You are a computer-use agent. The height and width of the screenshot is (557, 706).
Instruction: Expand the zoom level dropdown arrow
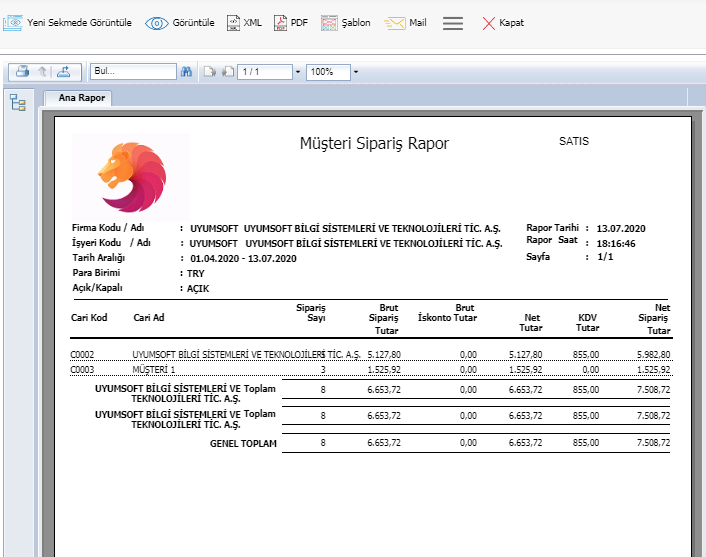pos(355,72)
